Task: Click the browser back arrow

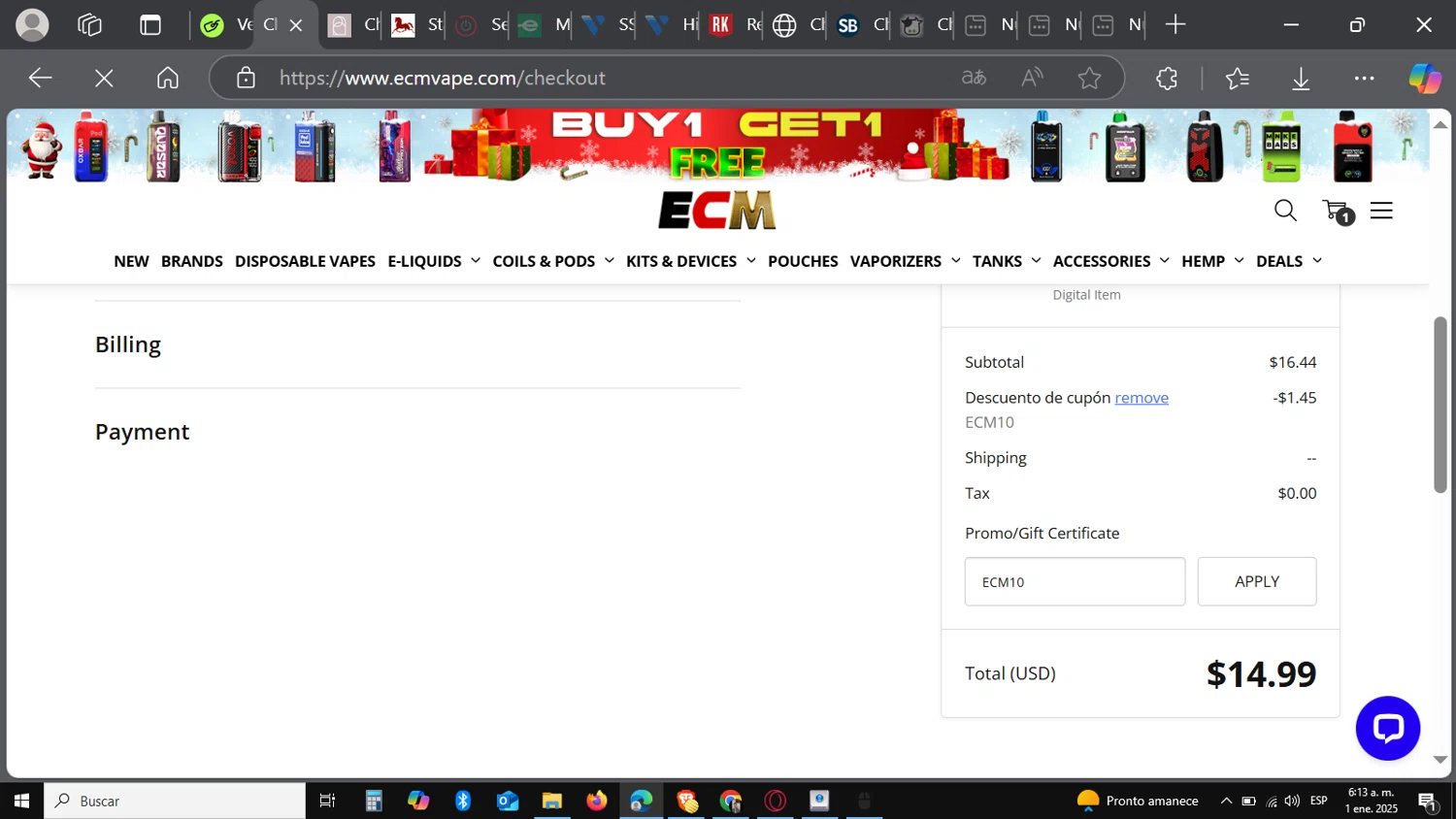Action: point(40,78)
